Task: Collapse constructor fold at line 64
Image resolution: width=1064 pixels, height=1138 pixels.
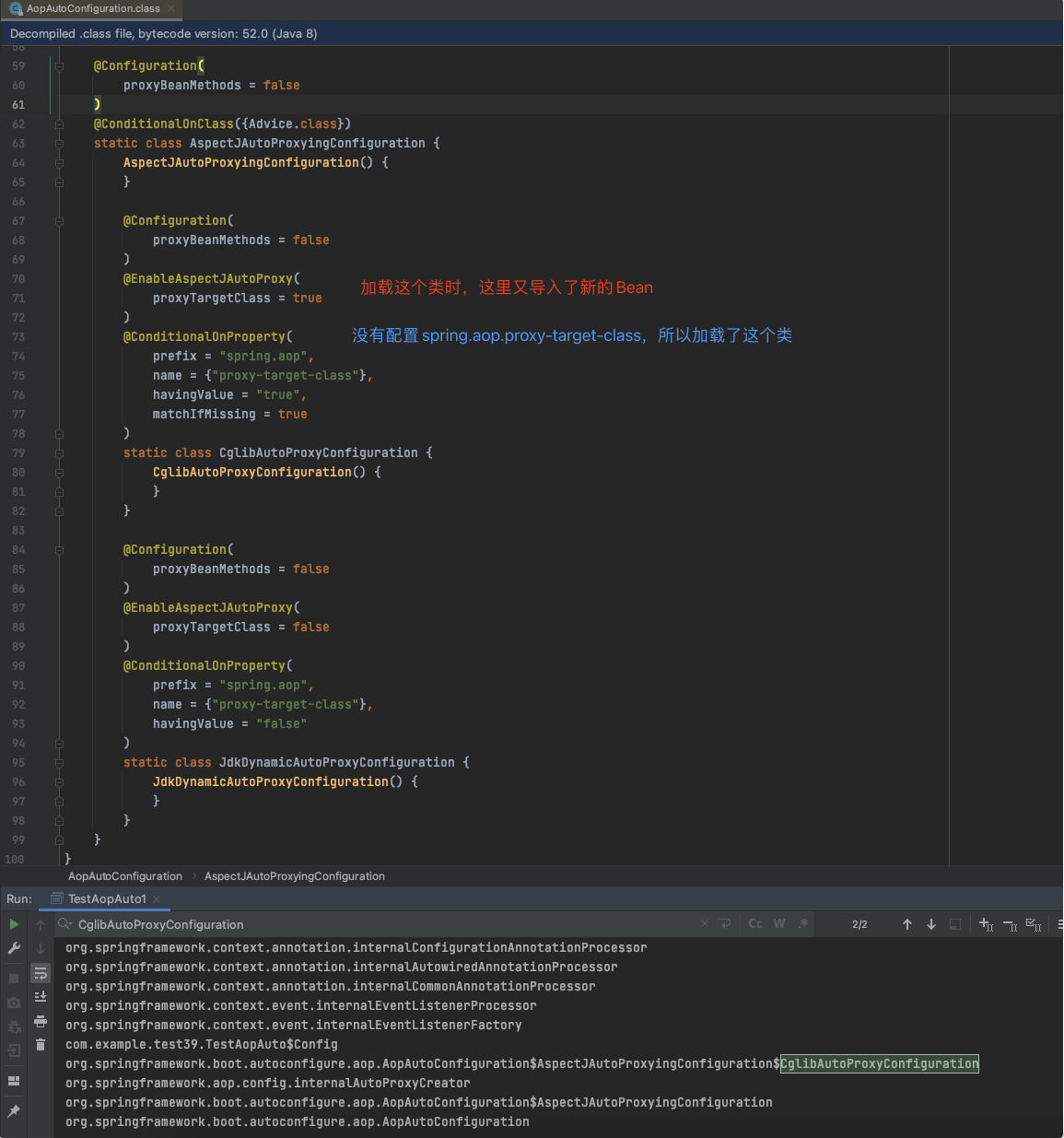Action: [x=59, y=163]
